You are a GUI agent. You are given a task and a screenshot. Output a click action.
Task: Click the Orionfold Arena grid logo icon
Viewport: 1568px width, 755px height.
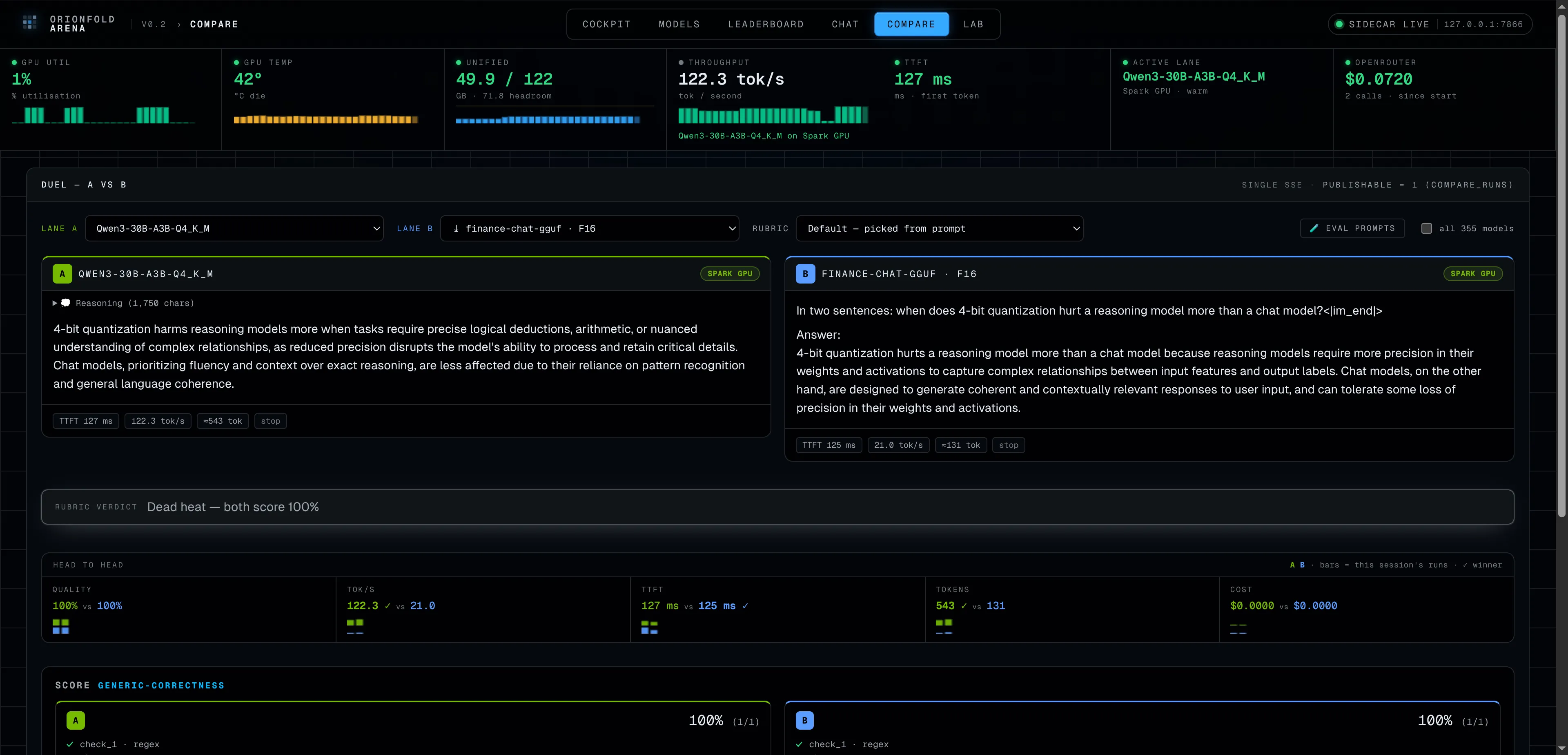pyautogui.click(x=30, y=23)
